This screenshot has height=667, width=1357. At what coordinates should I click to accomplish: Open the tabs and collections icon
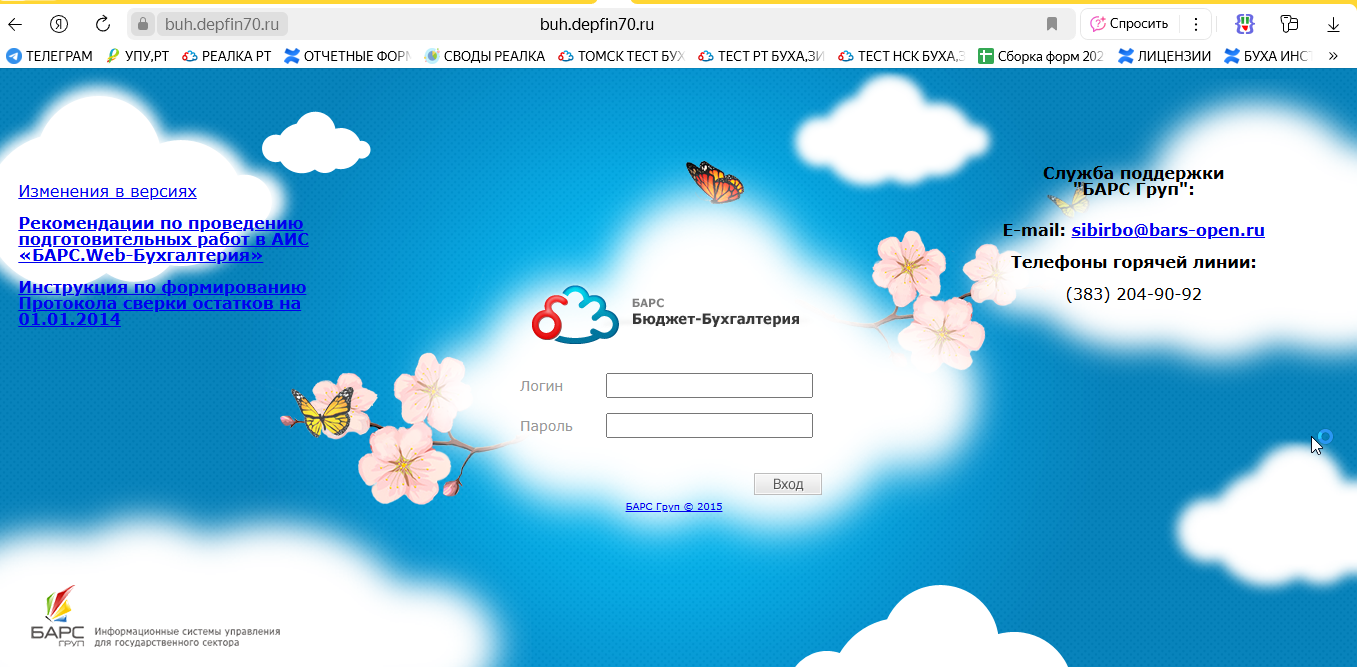coord(1289,24)
